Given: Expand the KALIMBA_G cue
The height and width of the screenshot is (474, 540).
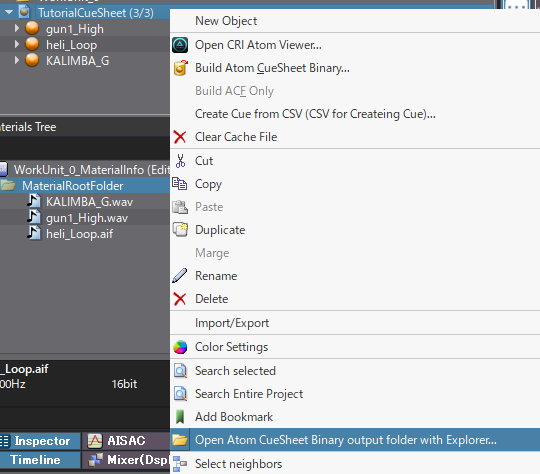Looking at the screenshot, I should click(x=17, y=60).
